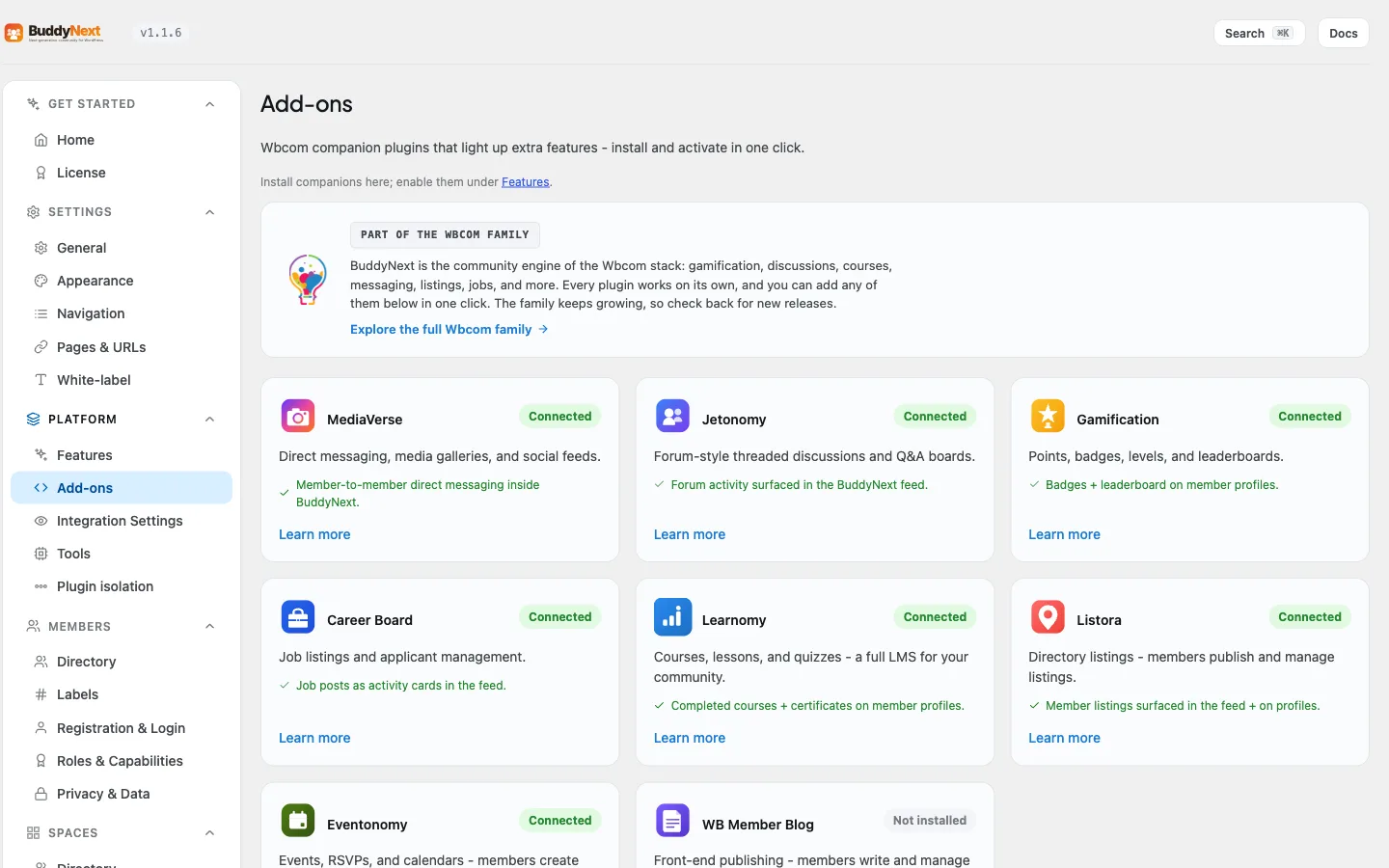The width and height of the screenshot is (1389, 868).
Task: Collapse the Settings section chevron
Action: [209, 212]
